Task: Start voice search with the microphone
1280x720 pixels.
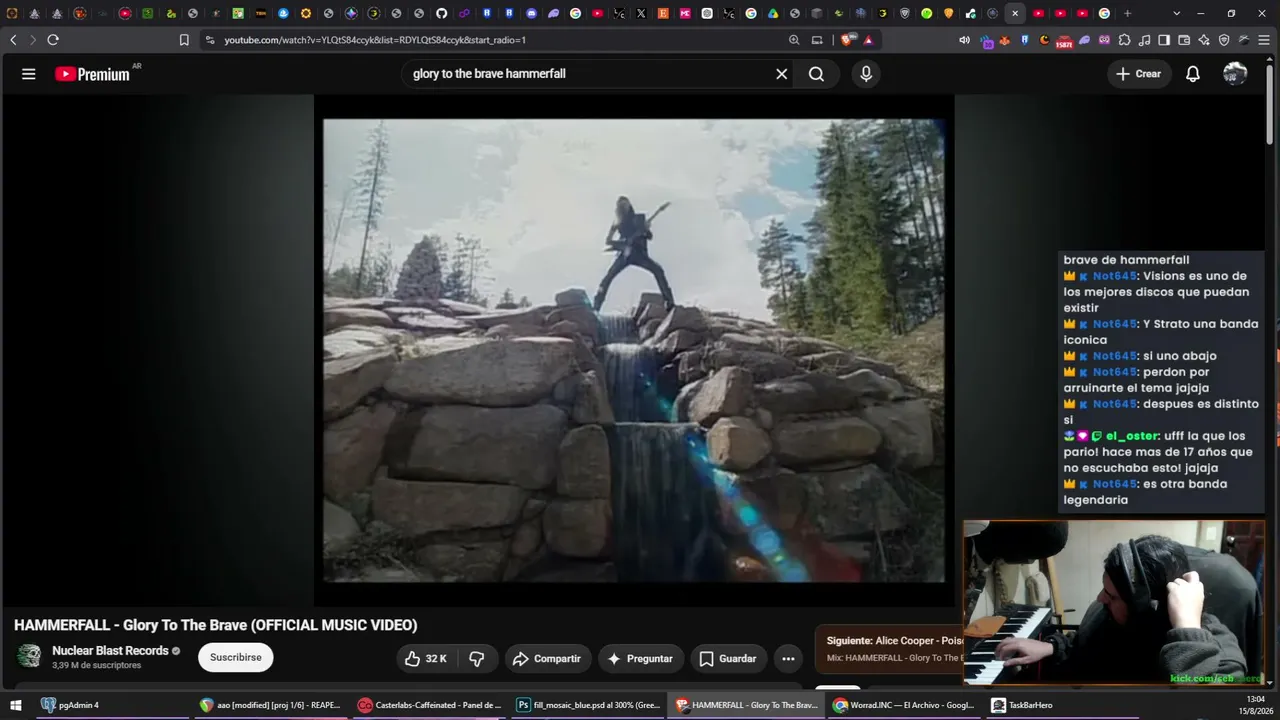Action: (866, 74)
